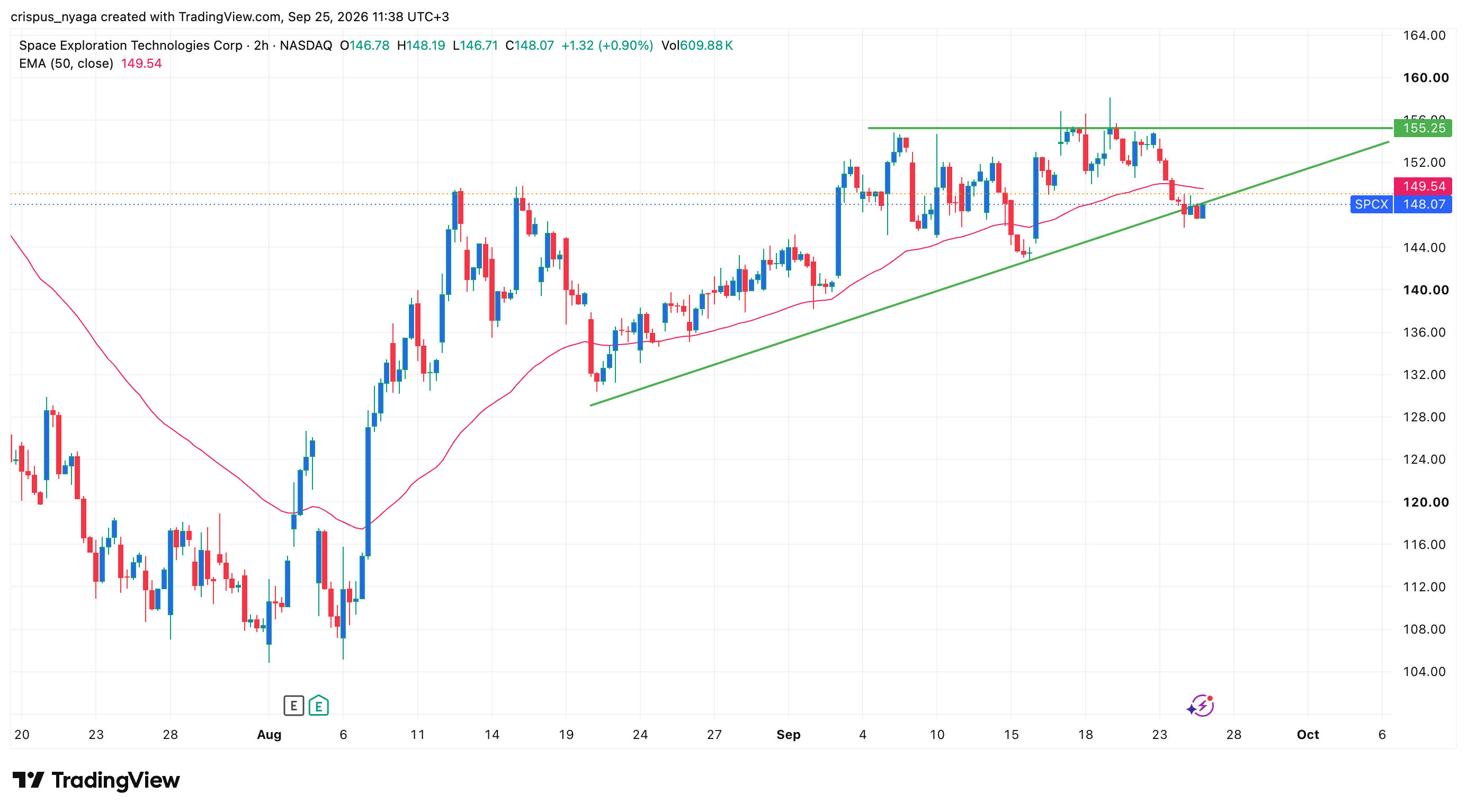Click the Oct label on time axis

click(x=1308, y=735)
